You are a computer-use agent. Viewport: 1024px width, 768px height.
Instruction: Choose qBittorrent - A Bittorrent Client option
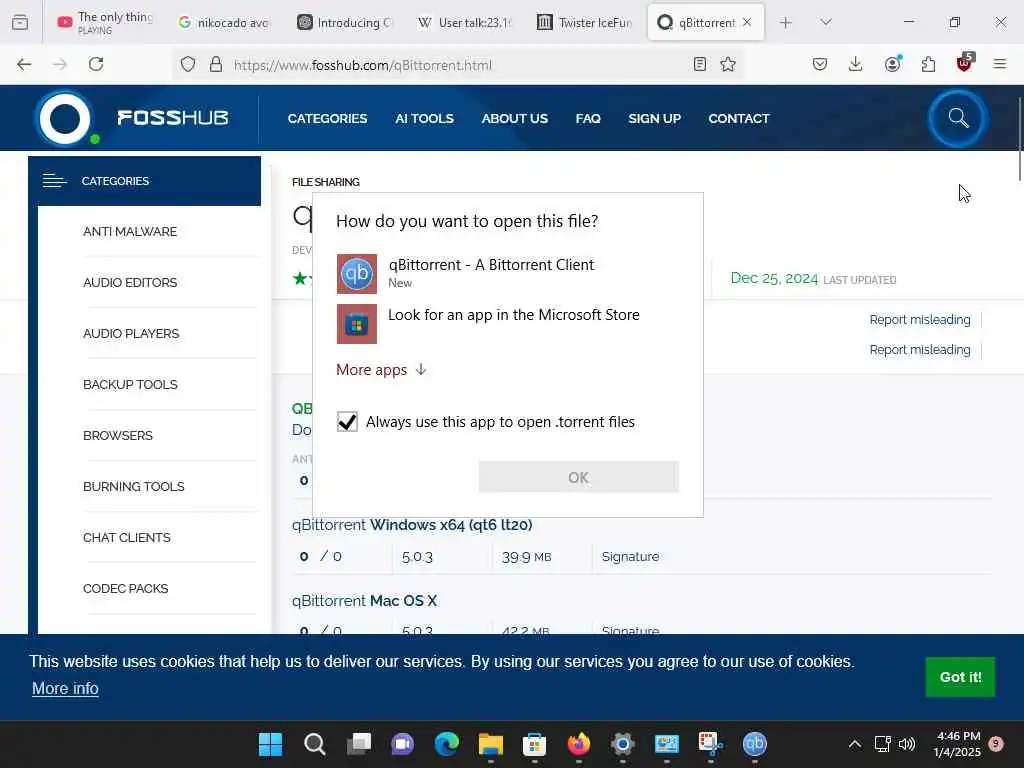pyautogui.click(x=507, y=274)
